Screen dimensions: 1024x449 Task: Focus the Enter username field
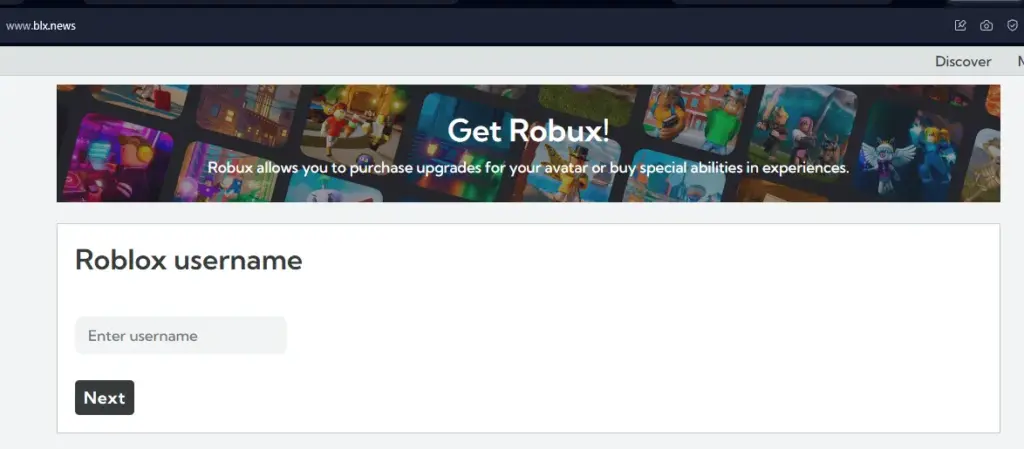181,335
